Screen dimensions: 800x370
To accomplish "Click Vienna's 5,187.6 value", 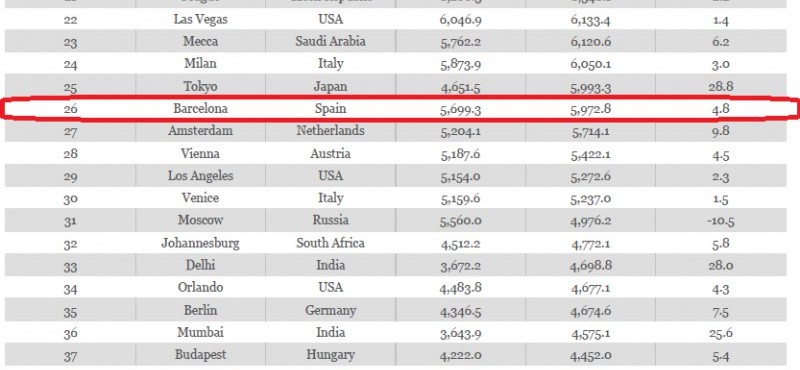I will [x=460, y=154].
